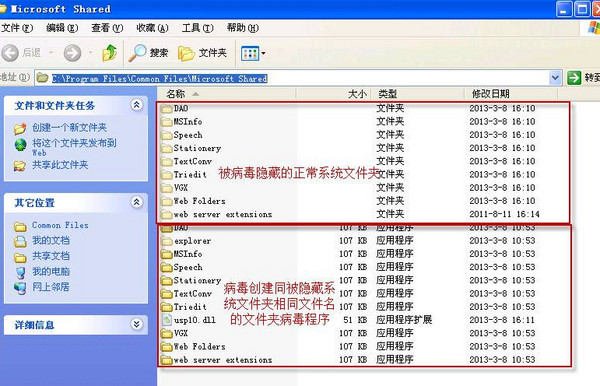The width and height of the screenshot is (600, 386).
Task: Select the MSInfo folder dated 16:10
Action: [182, 122]
